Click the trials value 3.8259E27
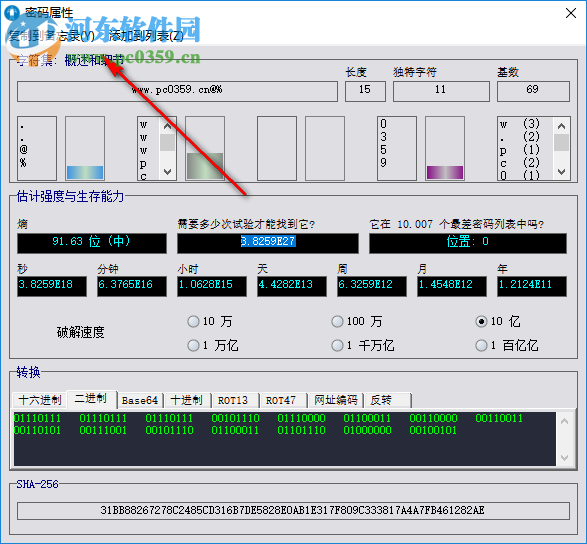Screen dimensions: 587x544 (x=268, y=243)
